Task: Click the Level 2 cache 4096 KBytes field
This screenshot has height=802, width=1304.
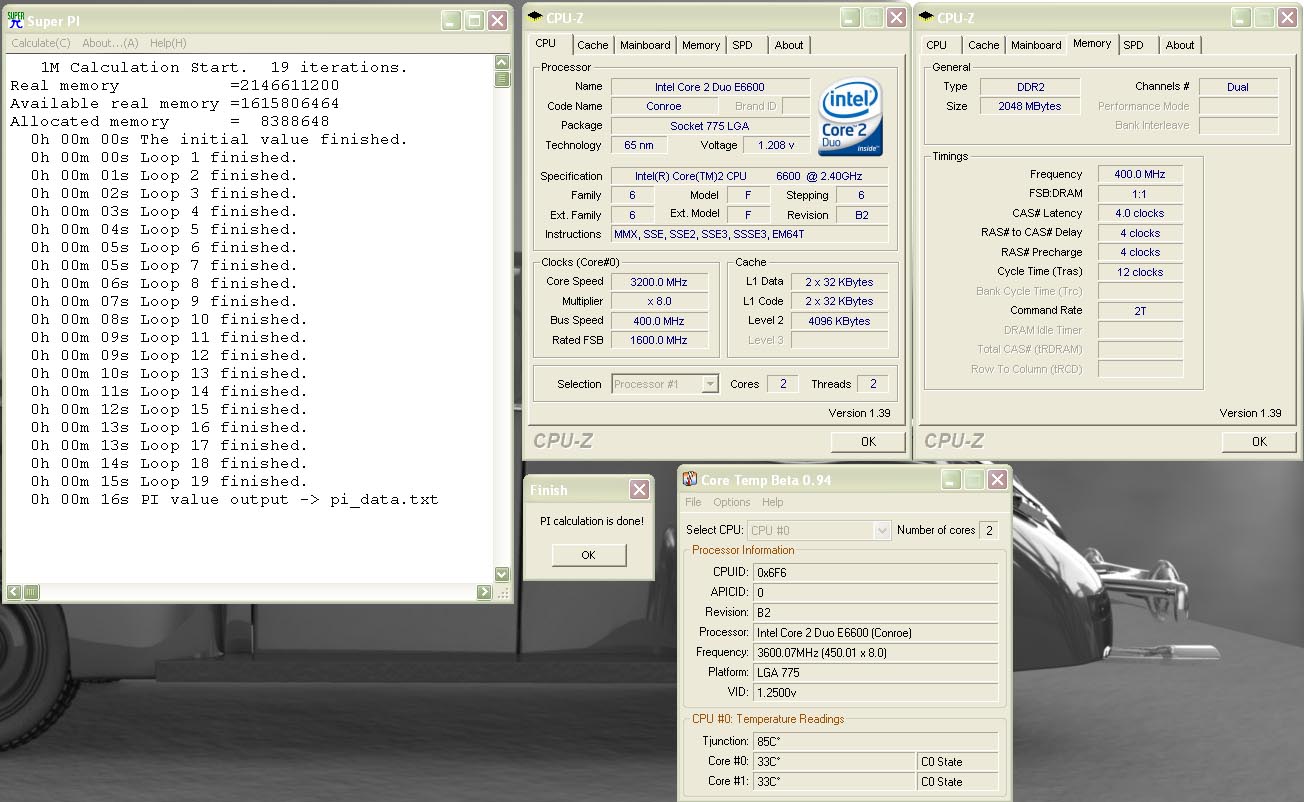Action: click(838, 321)
